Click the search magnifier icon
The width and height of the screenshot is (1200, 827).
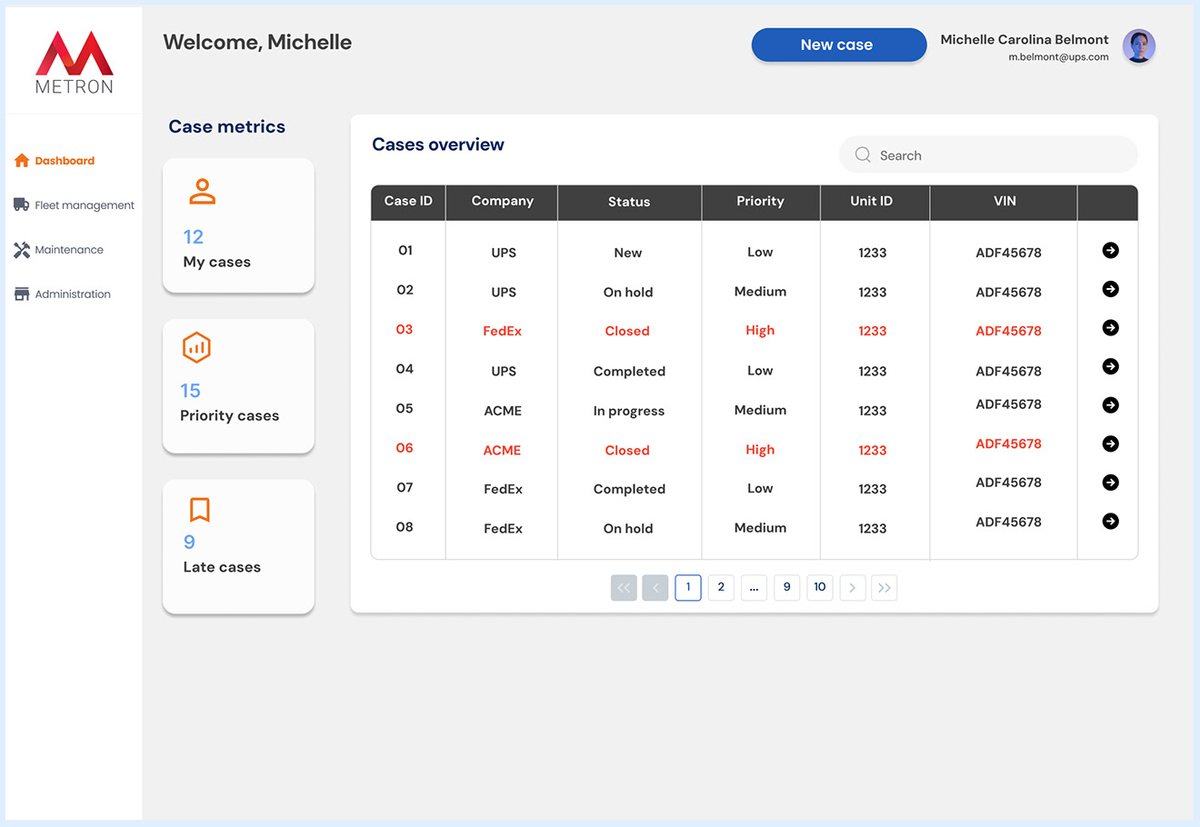(x=862, y=155)
